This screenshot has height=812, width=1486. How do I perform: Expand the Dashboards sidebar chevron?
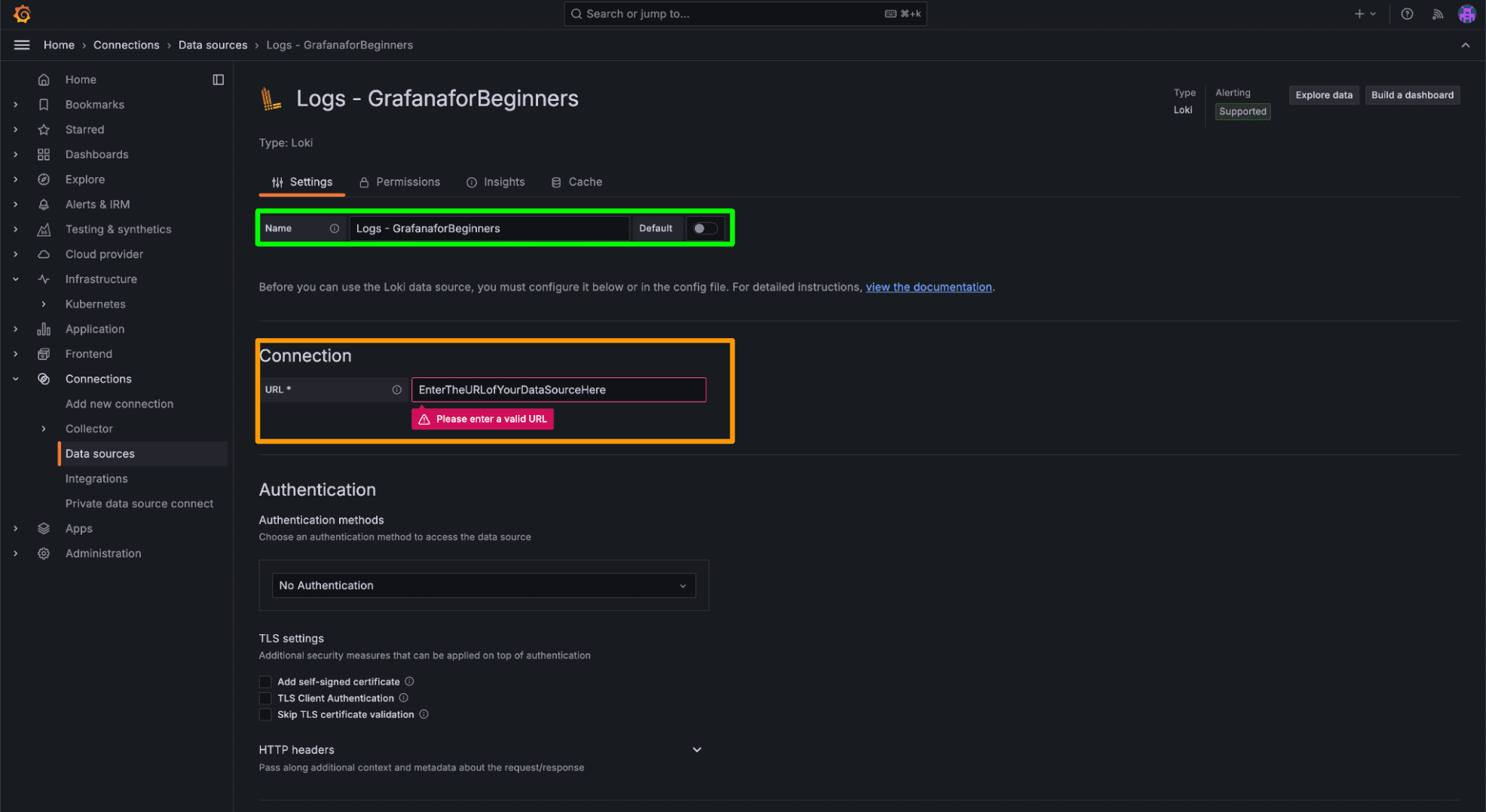pyautogui.click(x=16, y=154)
